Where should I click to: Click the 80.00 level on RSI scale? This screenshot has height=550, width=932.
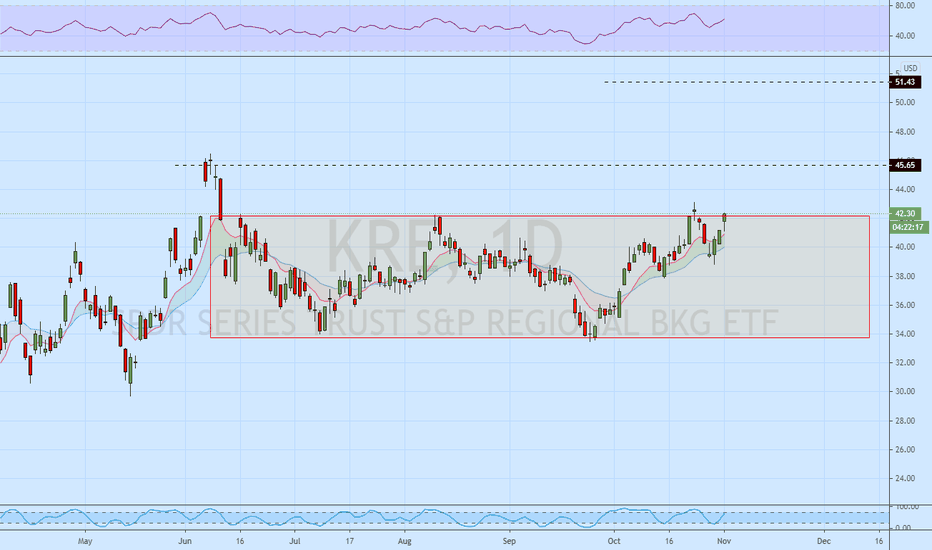(x=905, y=5)
